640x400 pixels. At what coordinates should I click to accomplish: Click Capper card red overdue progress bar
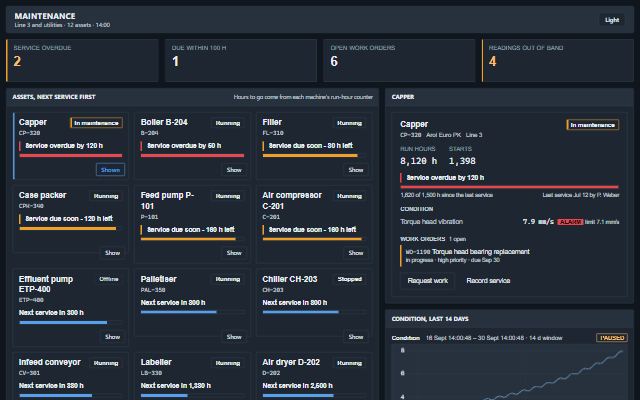tap(71, 156)
